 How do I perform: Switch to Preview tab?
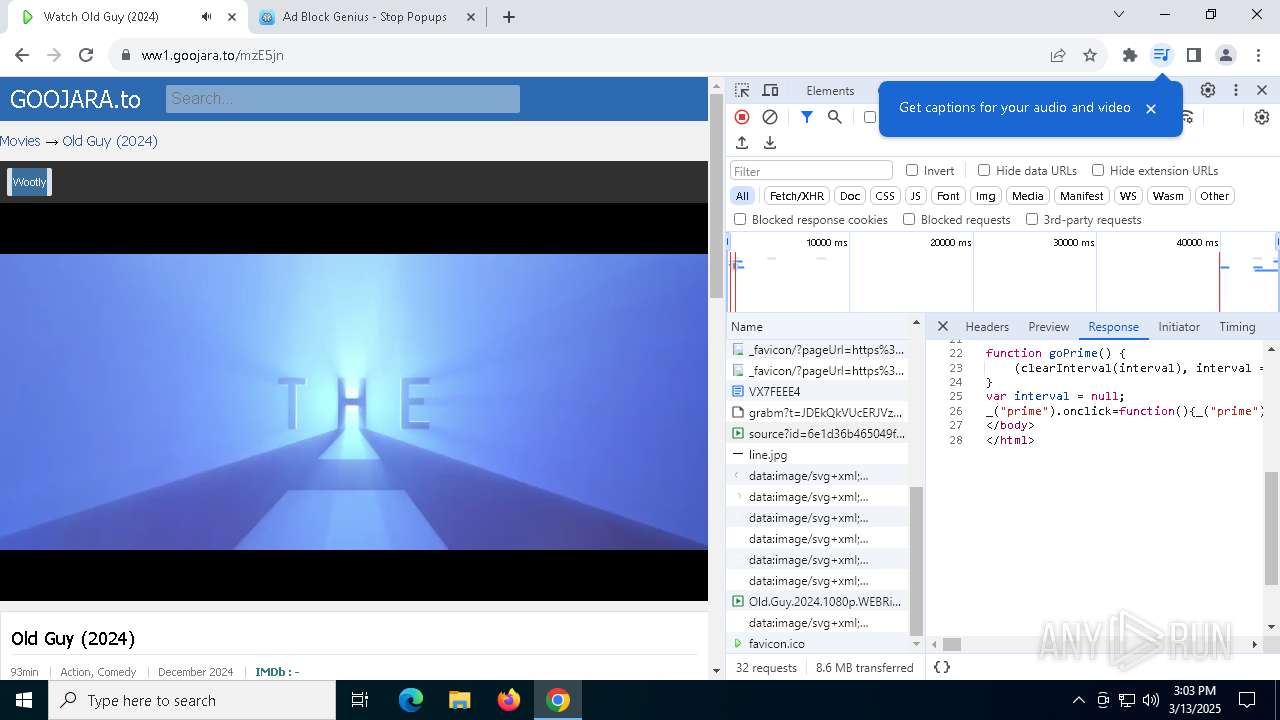point(1049,327)
